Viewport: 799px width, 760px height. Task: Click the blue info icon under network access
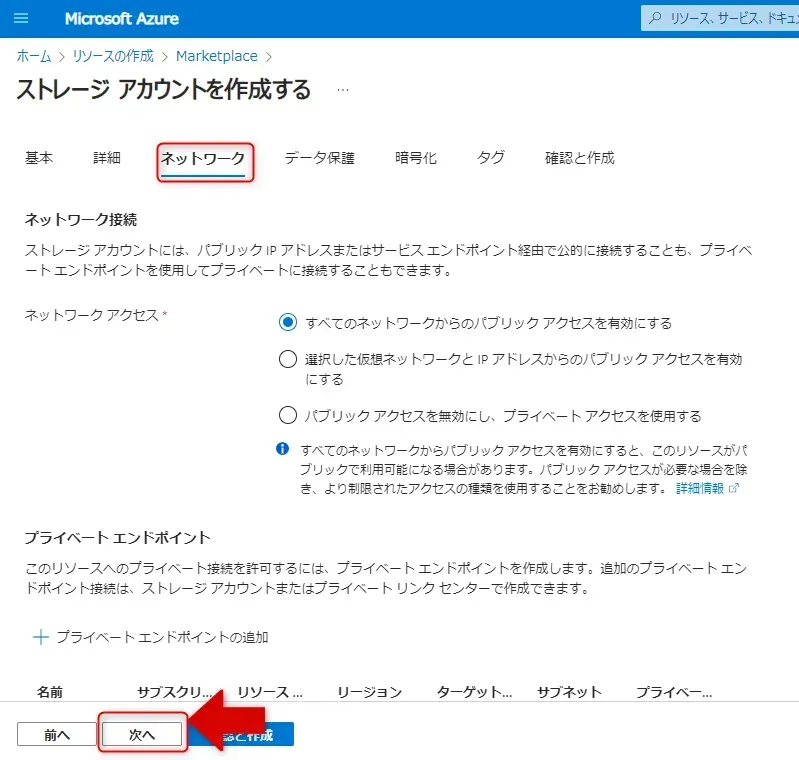coord(283,448)
